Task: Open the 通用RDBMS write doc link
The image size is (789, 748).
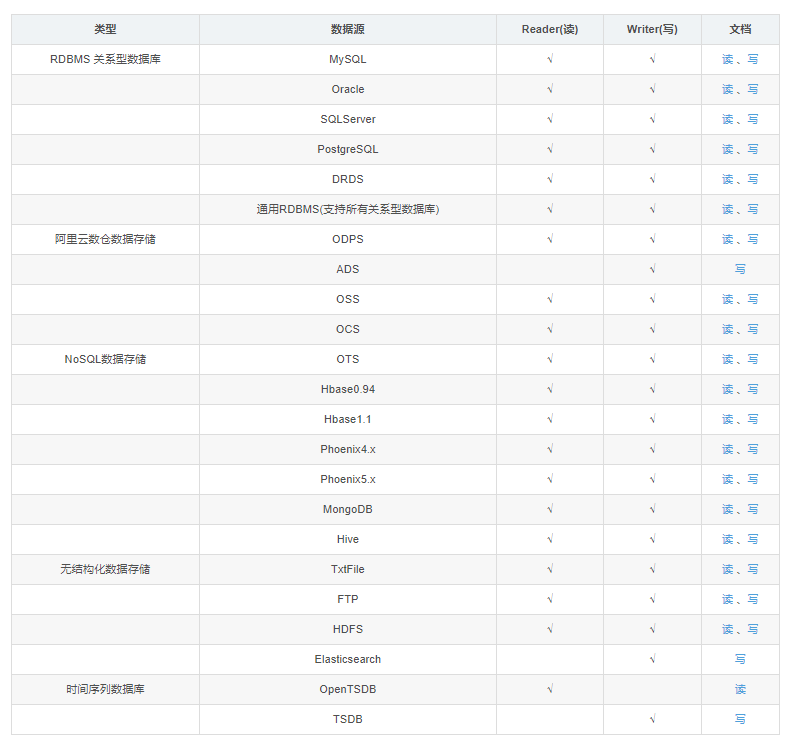Action: pos(753,209)
